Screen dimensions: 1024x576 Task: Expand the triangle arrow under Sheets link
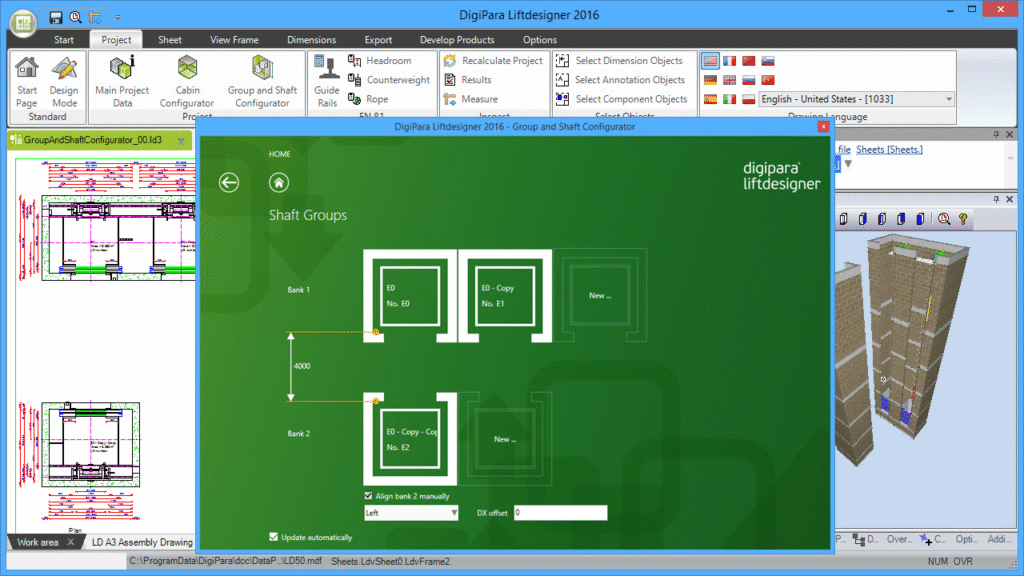pyautogui.click(x=848, y=163)
